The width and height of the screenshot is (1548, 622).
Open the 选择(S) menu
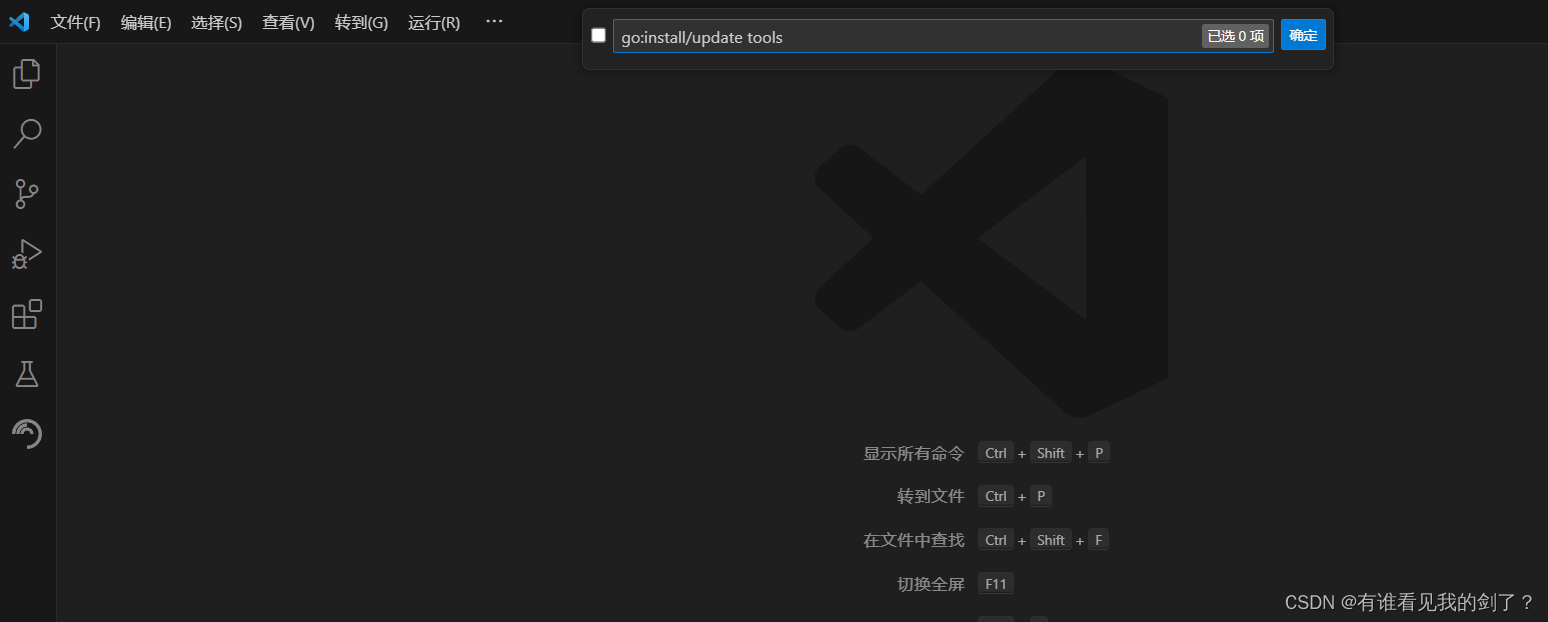216,22
